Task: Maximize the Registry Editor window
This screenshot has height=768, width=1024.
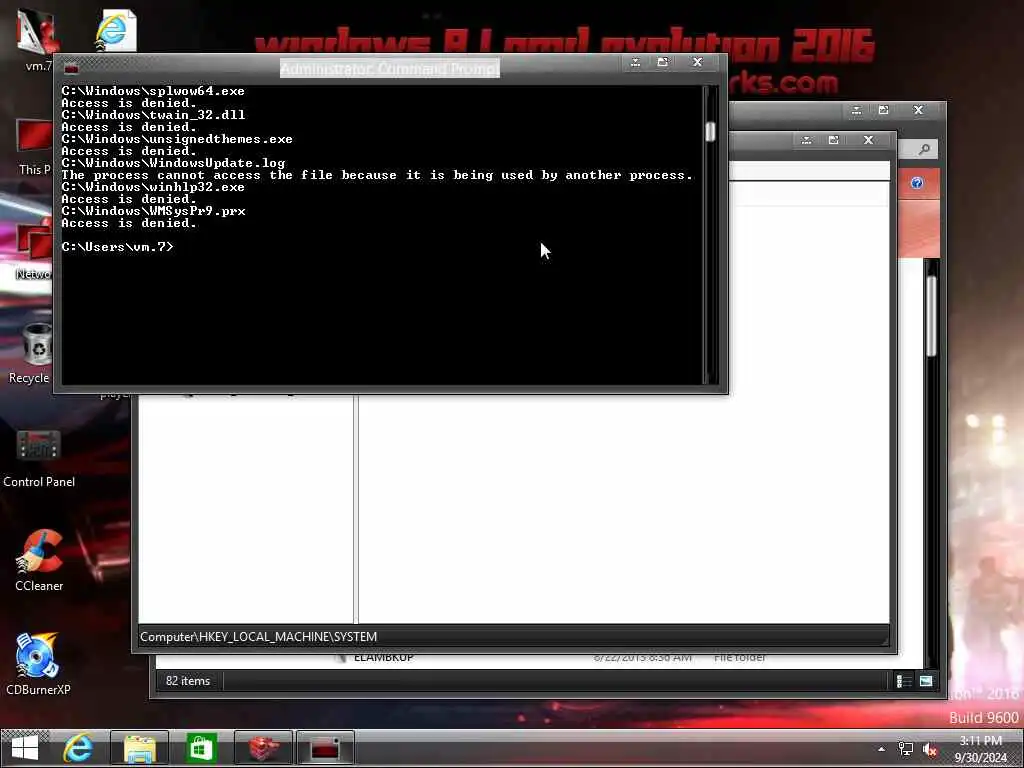Action: (833, 140)
